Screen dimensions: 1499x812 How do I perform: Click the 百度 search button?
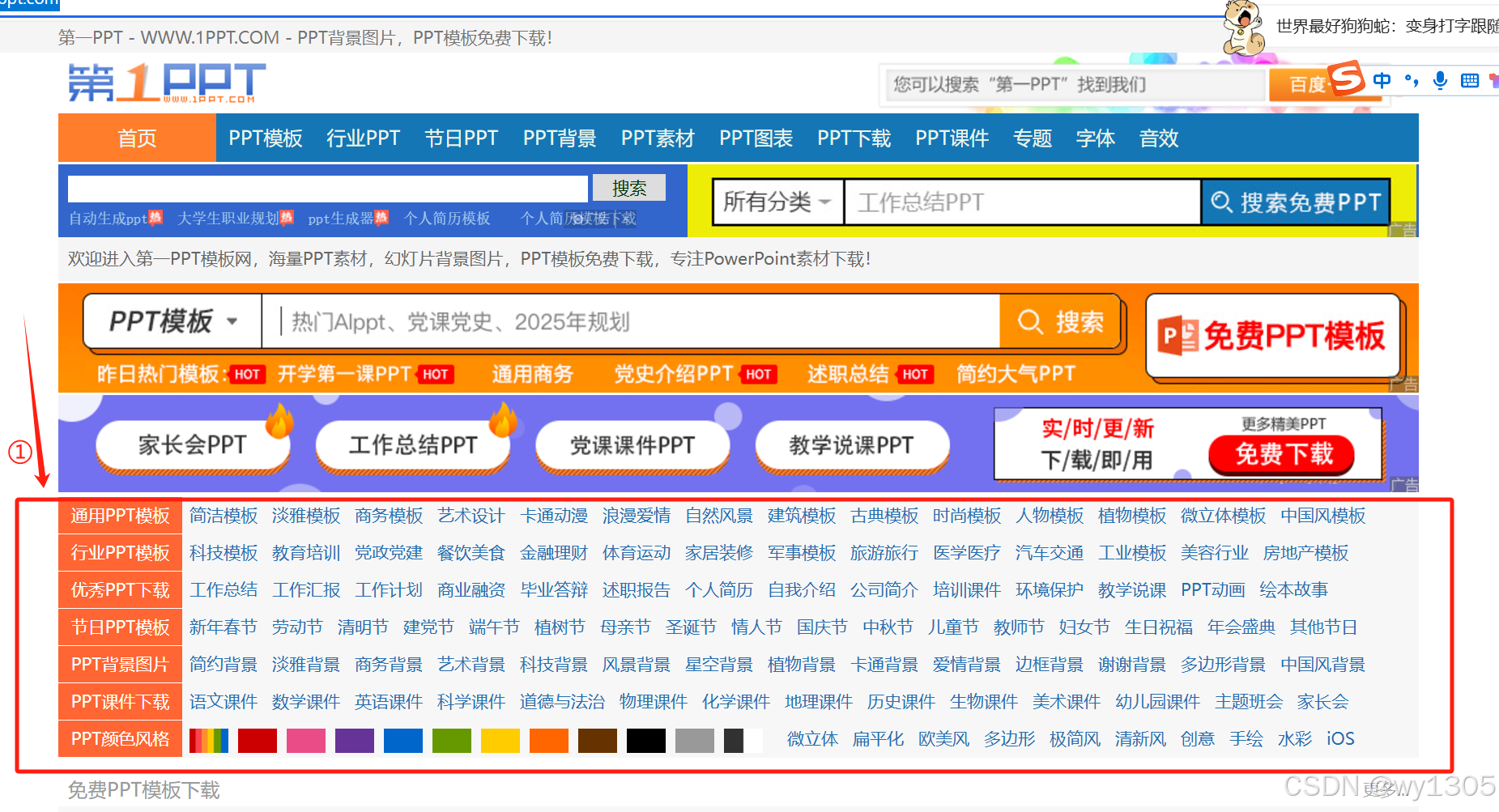[x=1325, y=84]
